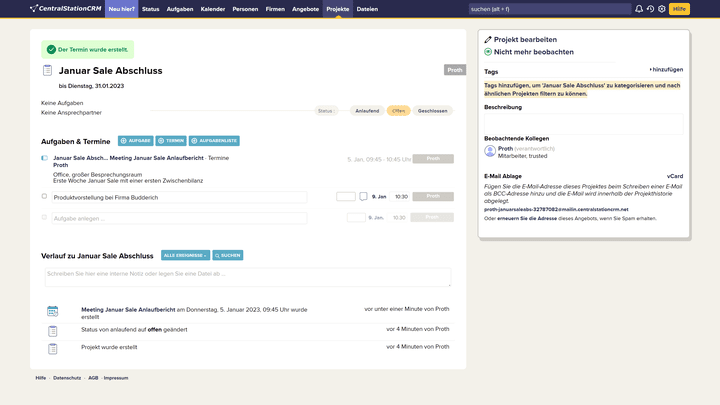The width and height of the screenshot is (720, 405).
Task: Set project status to Anlaufend
Action: 367,111
